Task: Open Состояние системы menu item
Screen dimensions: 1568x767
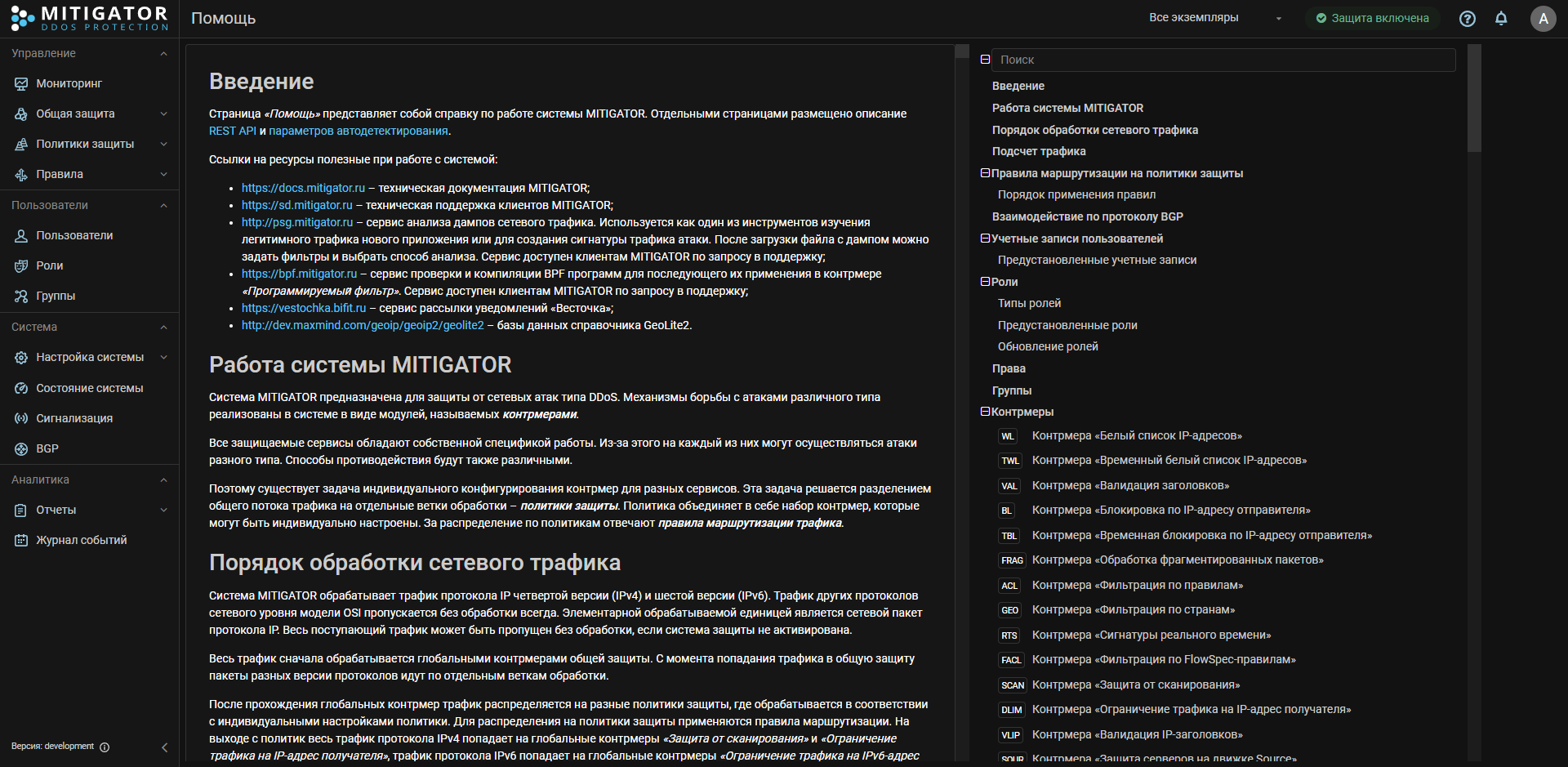Action: (x=89, y=388)
